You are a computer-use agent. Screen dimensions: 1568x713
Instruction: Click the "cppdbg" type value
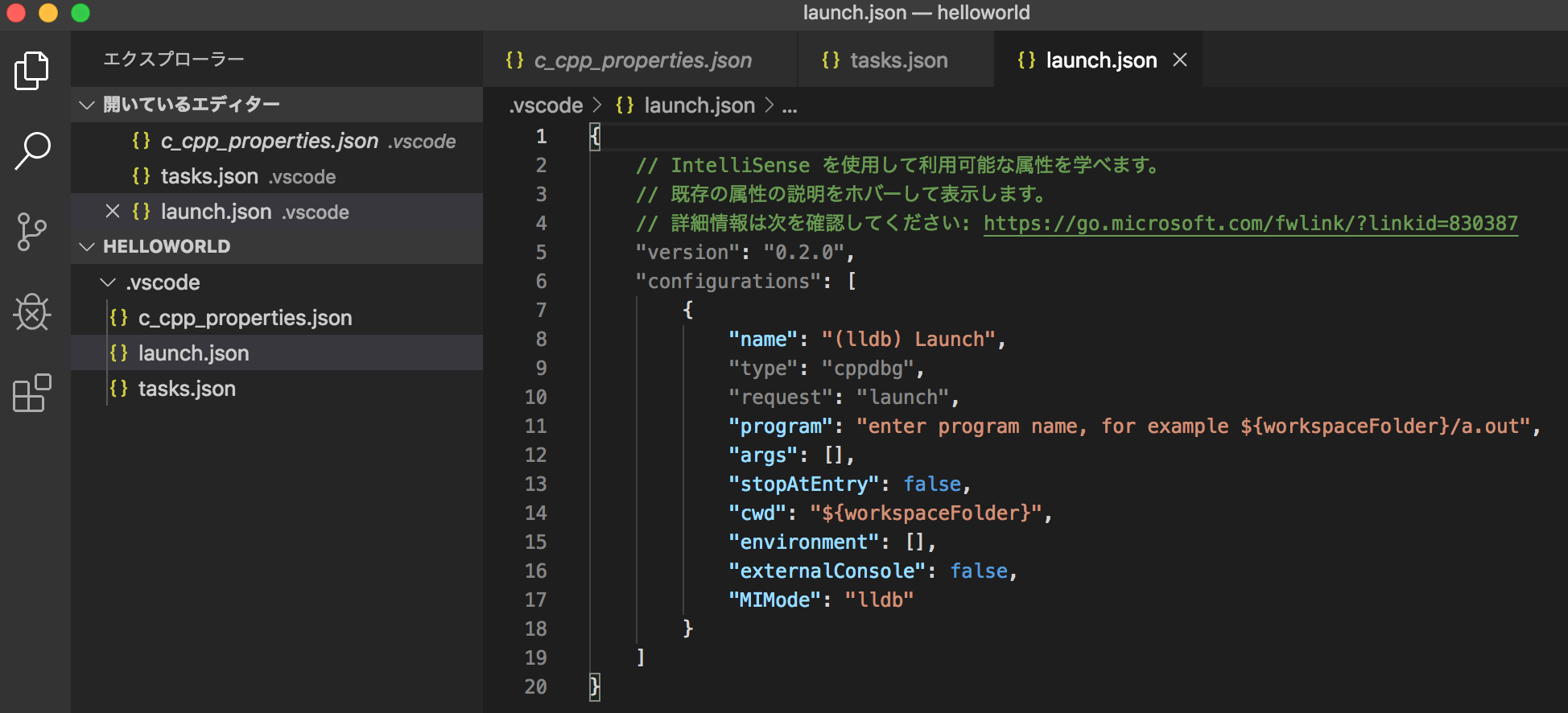coord(868,368)
